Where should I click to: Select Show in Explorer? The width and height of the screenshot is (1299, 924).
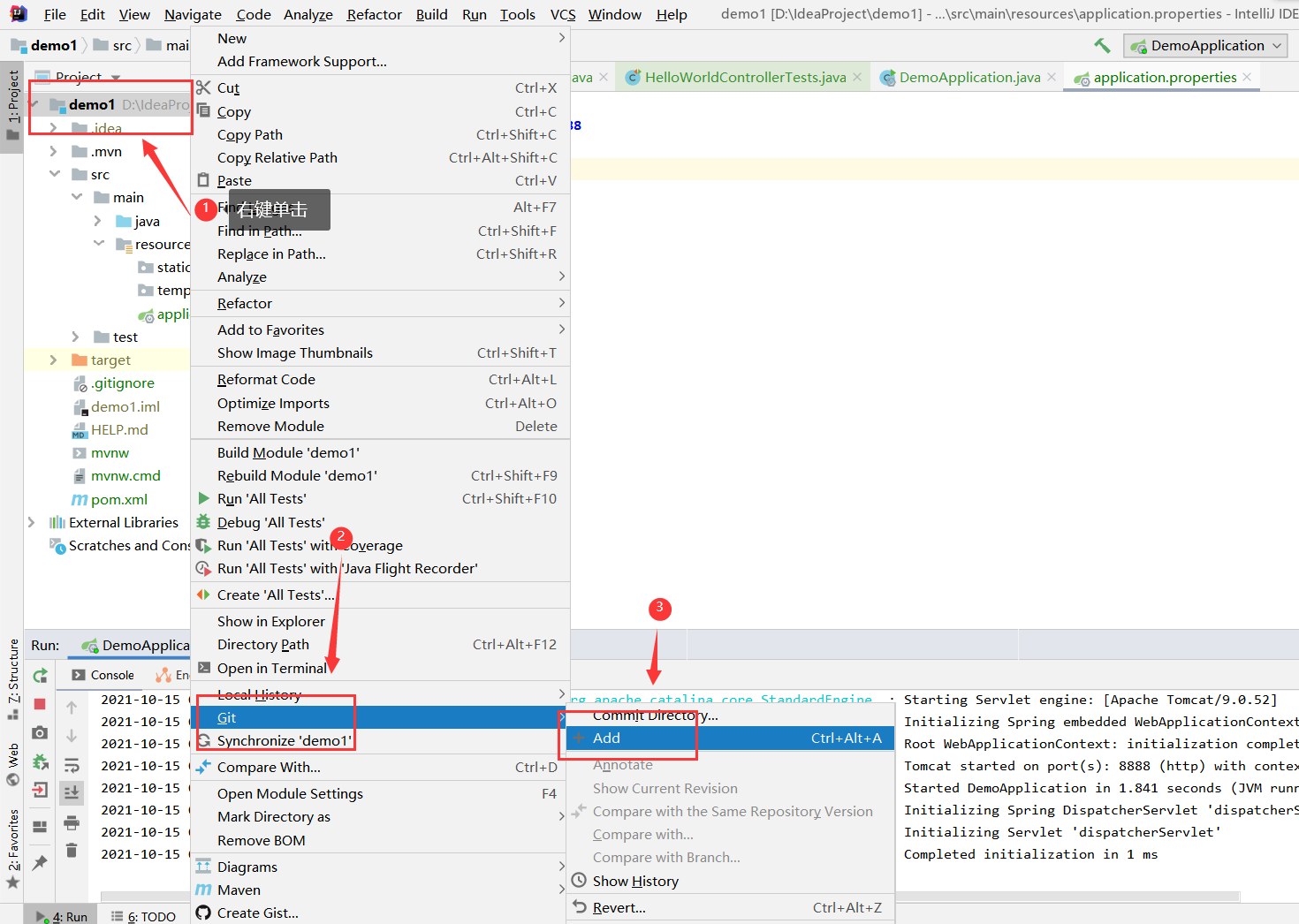(380, 621)
